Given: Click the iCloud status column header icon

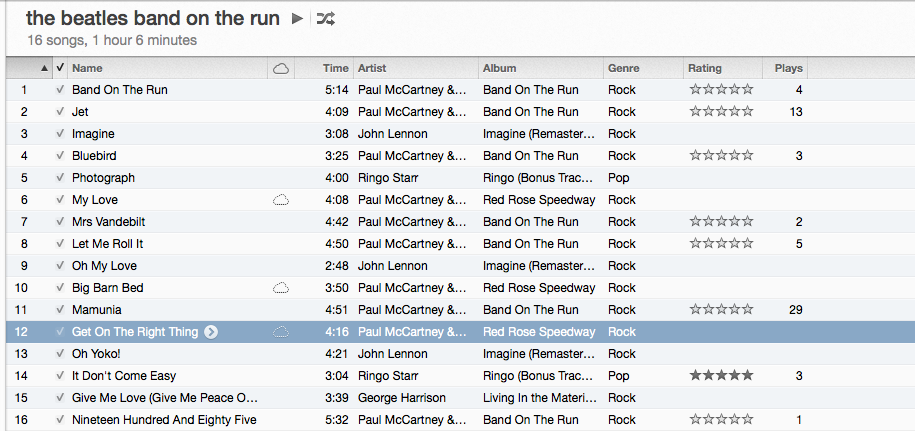Looking at the screenshot, I should coord(281,69).
